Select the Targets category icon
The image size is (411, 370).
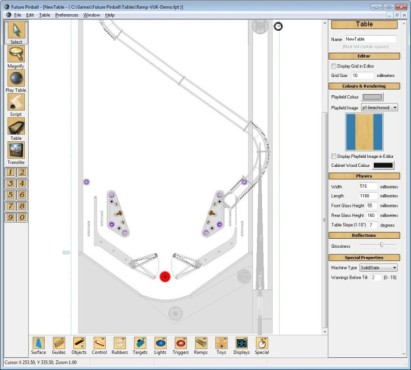coord(140,343)
